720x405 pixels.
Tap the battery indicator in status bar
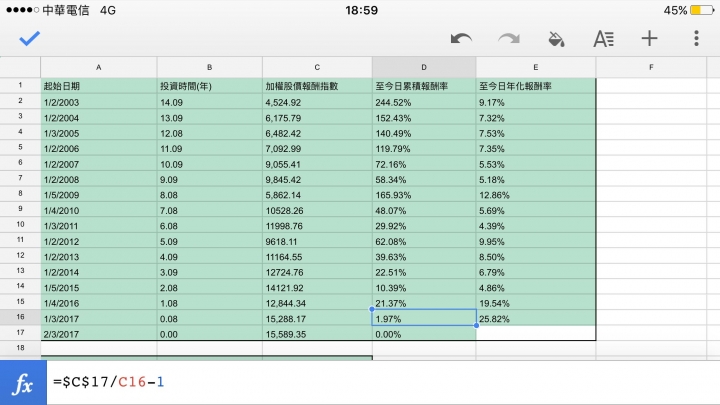point(702,10)
